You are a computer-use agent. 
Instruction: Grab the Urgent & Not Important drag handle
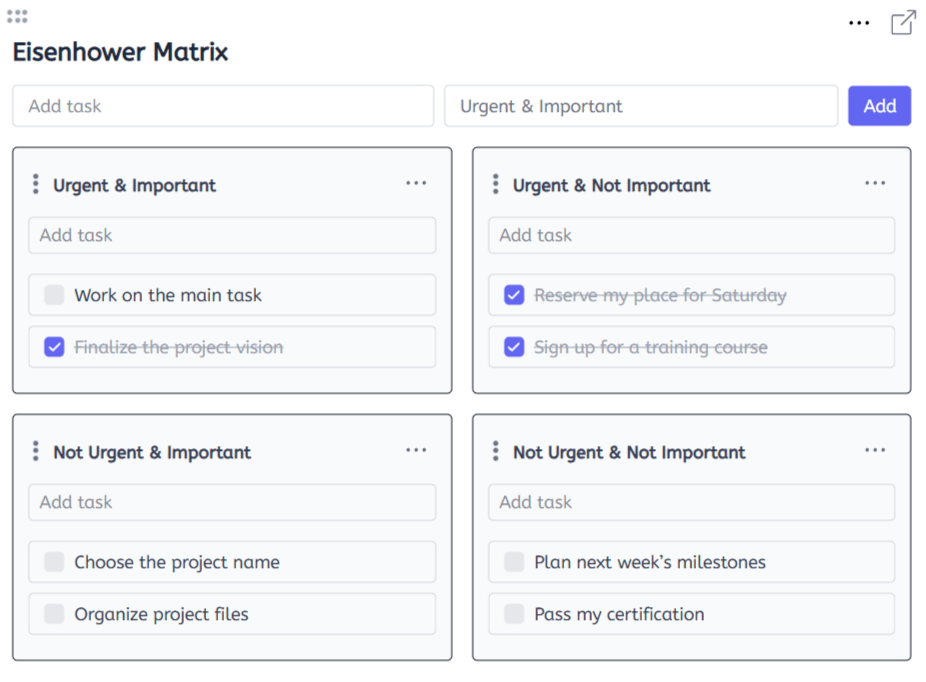[x=496, y=185]
